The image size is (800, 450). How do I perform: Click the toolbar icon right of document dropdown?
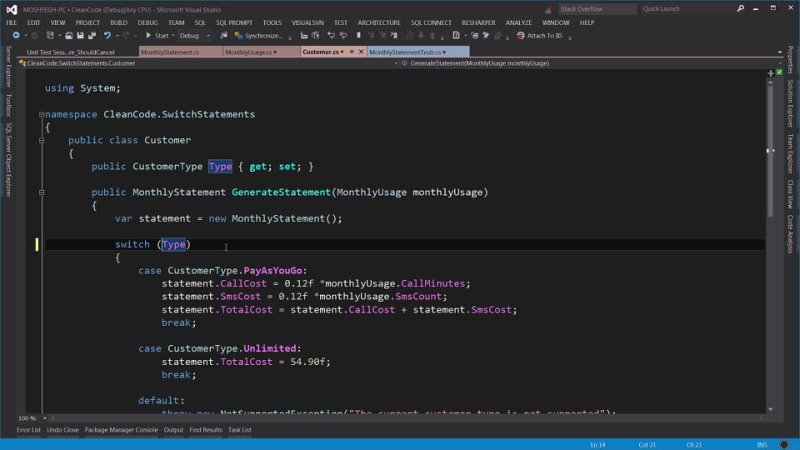474,36
